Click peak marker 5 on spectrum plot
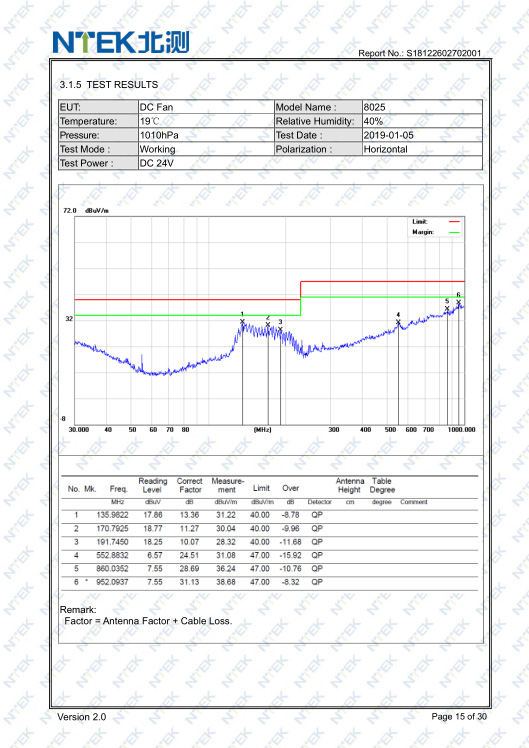Screen dimensions: 529x748 tap(447, 308)
